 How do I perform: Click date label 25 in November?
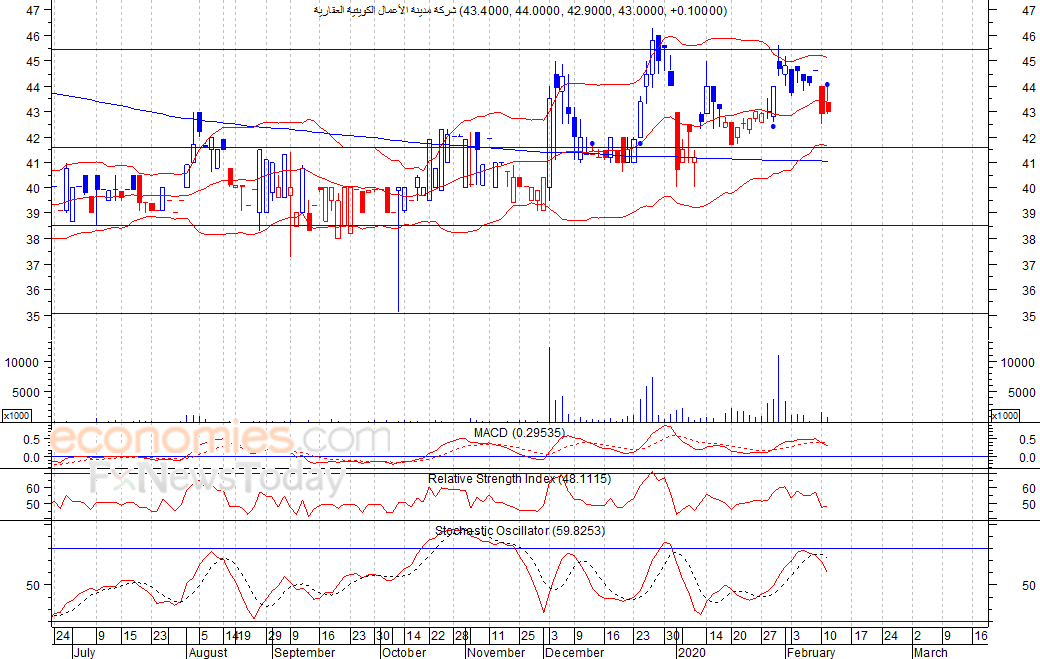(527, 636)
